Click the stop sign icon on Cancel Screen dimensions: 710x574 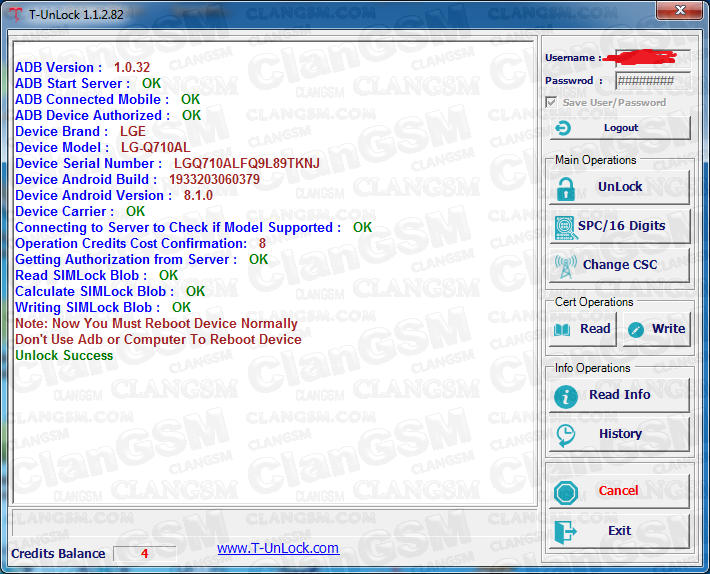click(x=566, y=493)
